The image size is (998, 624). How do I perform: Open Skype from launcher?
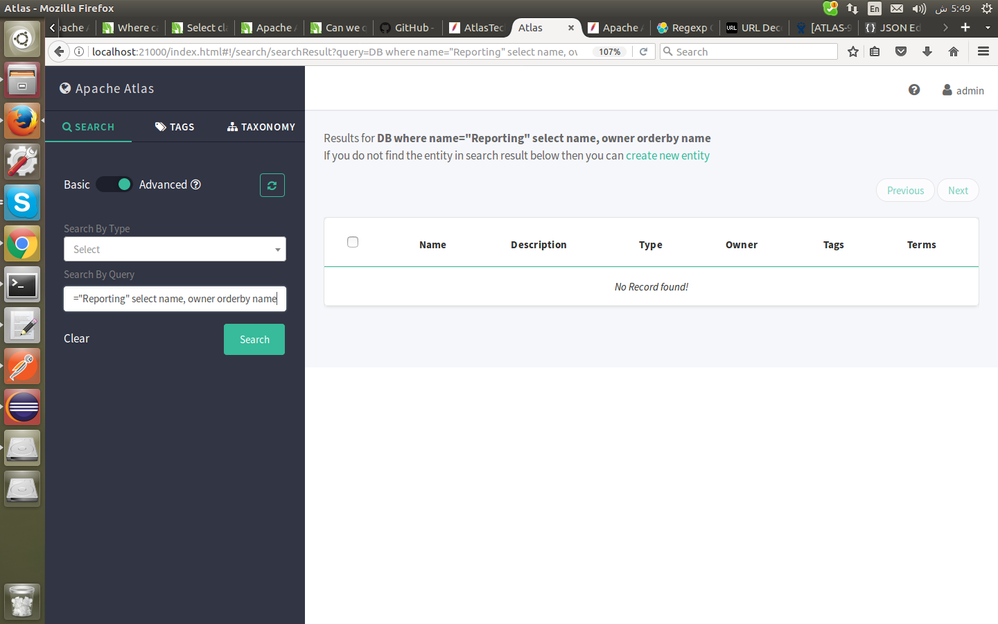click(22, 202)
